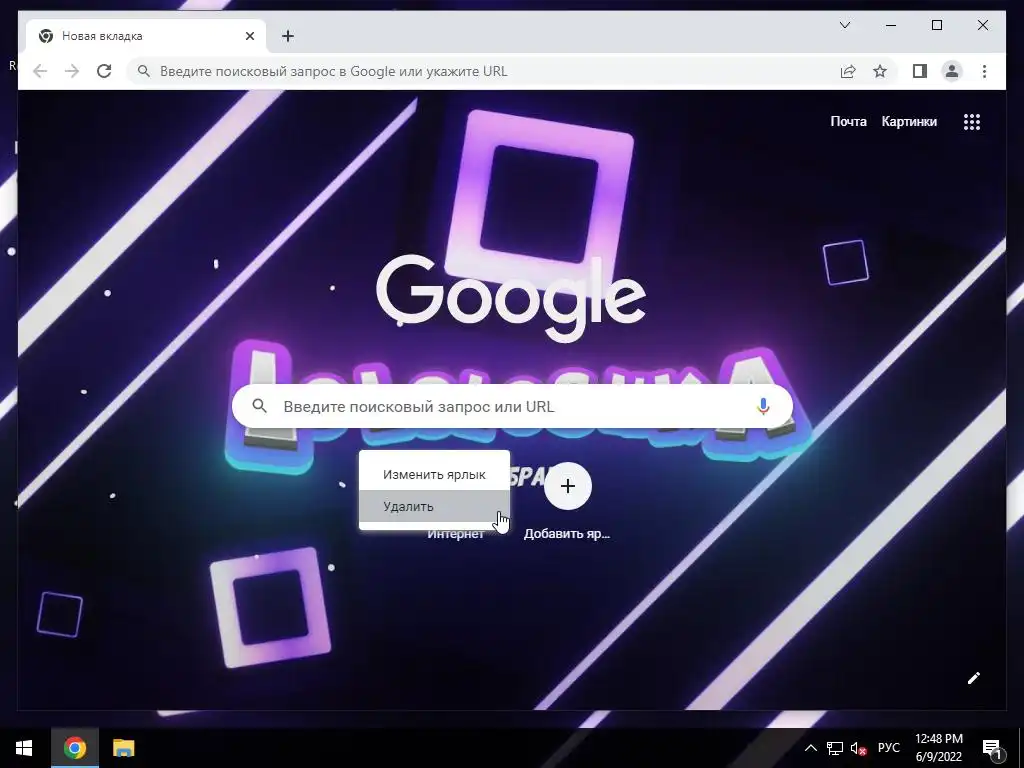Open the user profile avatar
This screenshot has width=1024, height=768.
click(952, 71)
